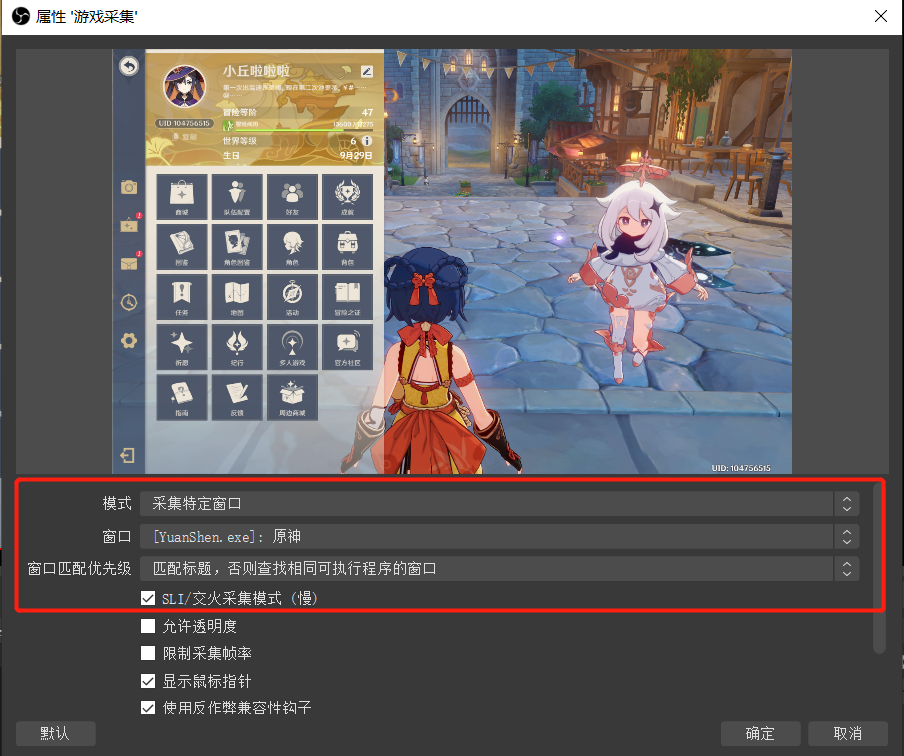Viewport: 904px width, 756px height.
Task: Open the 周边商城 gift box tile
Action: (292, 397)
